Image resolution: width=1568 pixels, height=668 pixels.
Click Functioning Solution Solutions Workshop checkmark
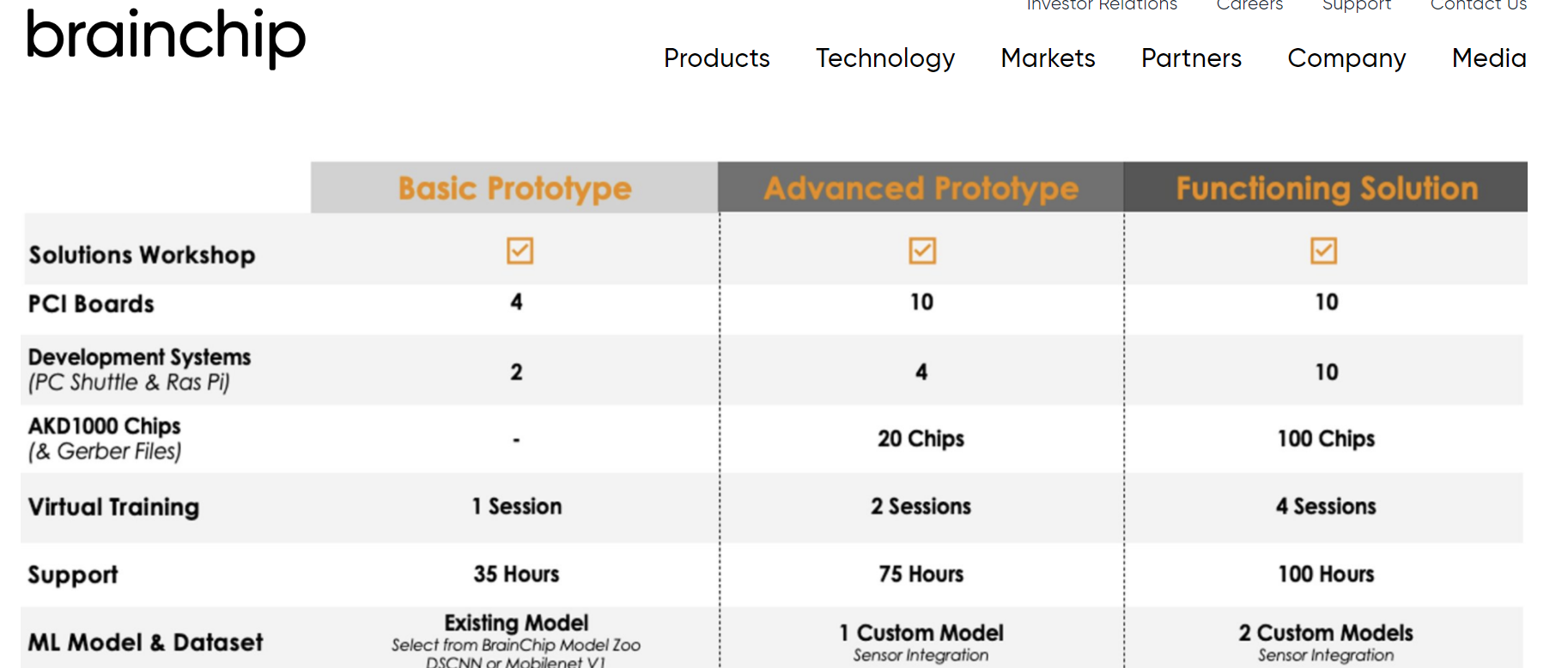[x=1323, y=251]
